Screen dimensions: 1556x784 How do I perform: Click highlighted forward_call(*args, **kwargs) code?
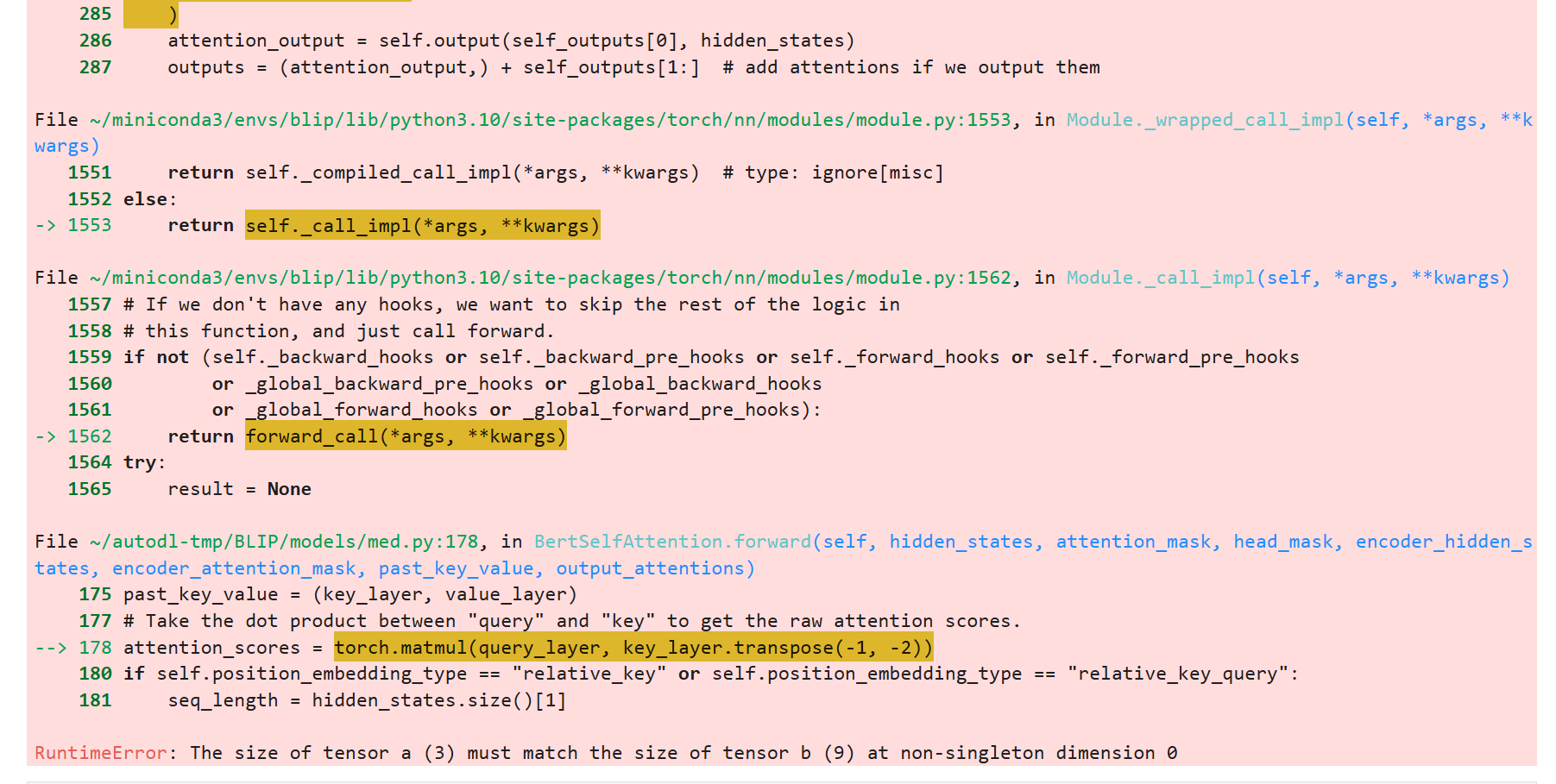[x=406, y=436]
